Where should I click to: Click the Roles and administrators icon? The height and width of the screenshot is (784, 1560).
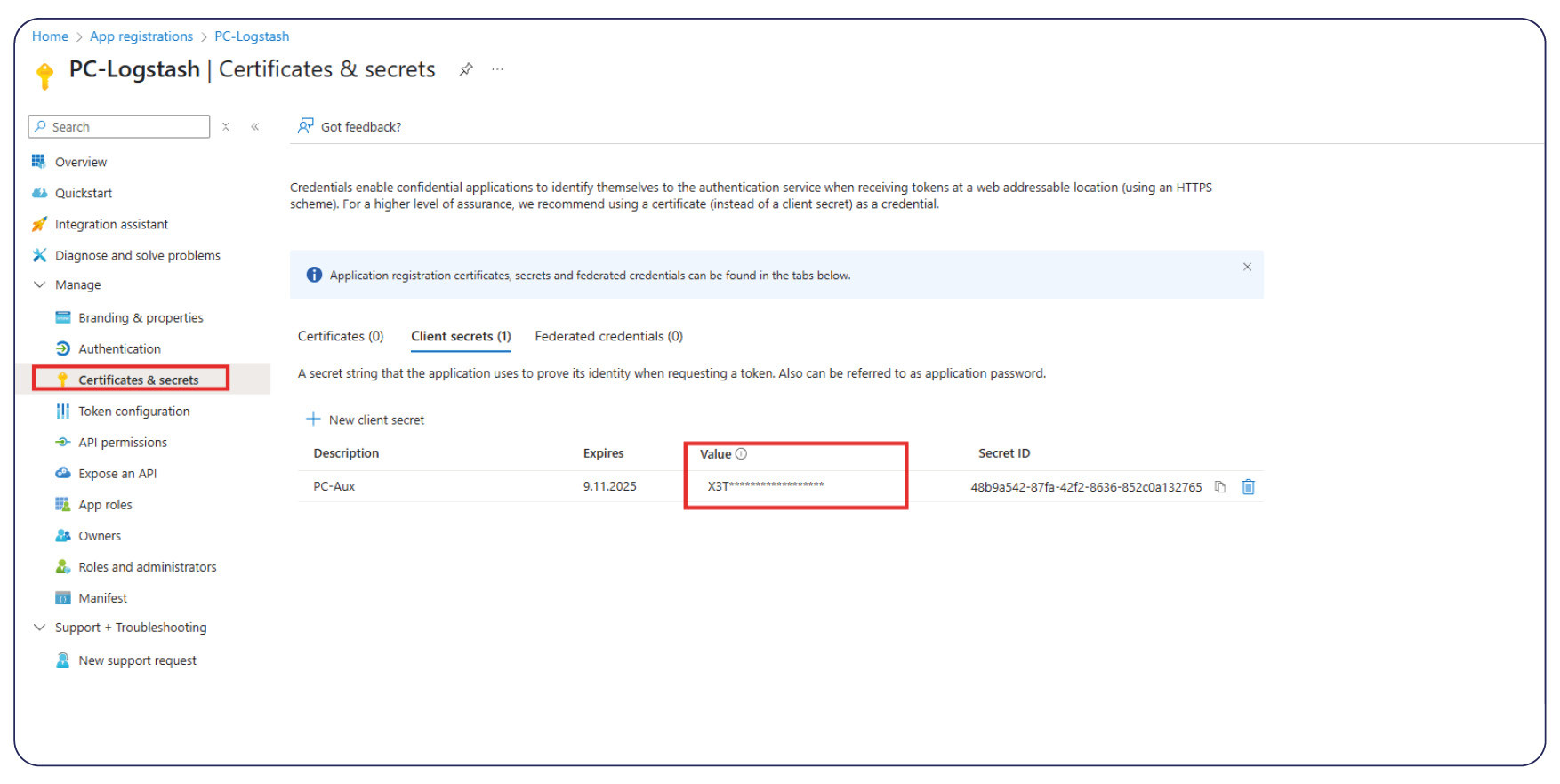[x=63, y=566]
